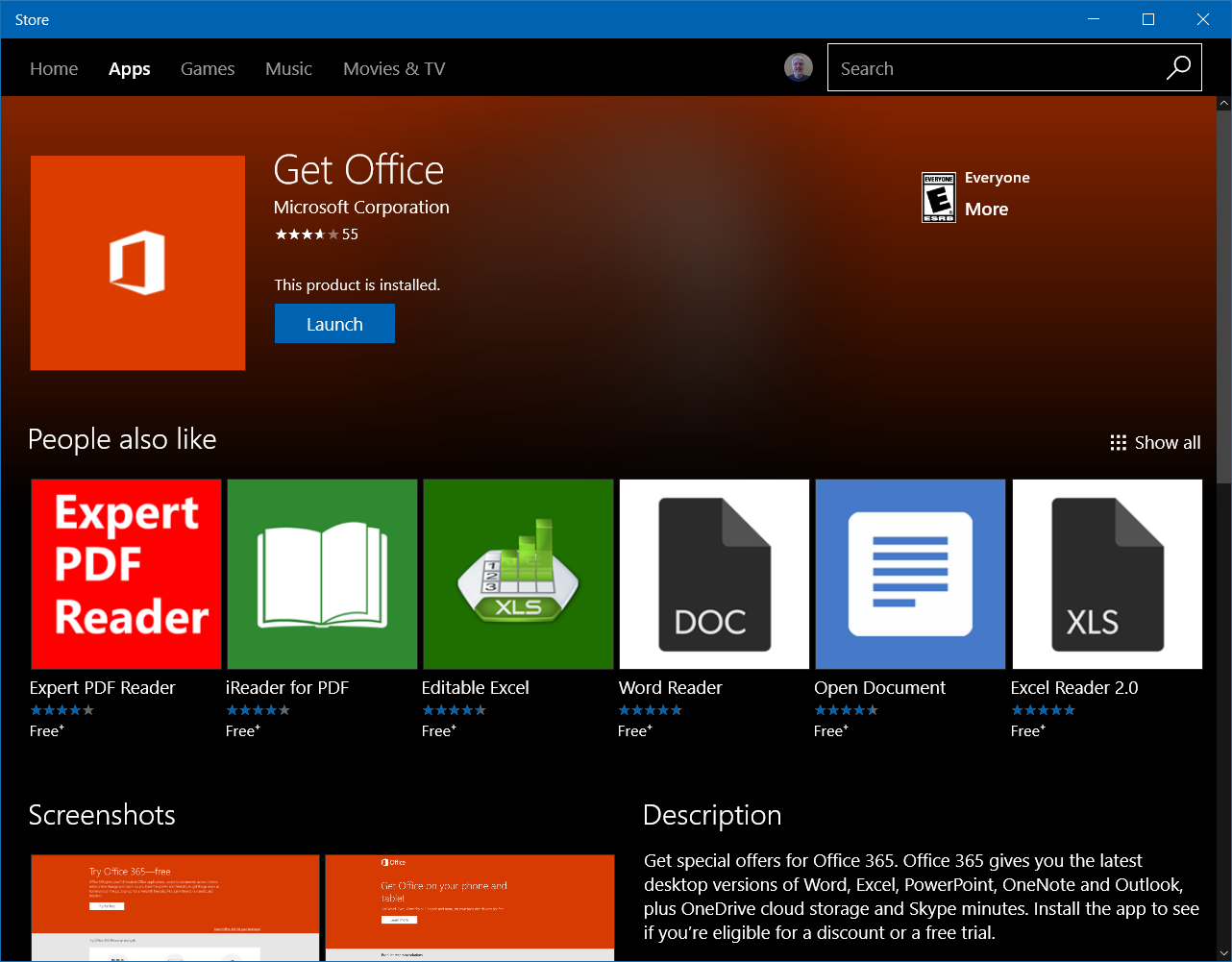
Task: Select the Open Document app tile
Action: click(x=910, y=574)
